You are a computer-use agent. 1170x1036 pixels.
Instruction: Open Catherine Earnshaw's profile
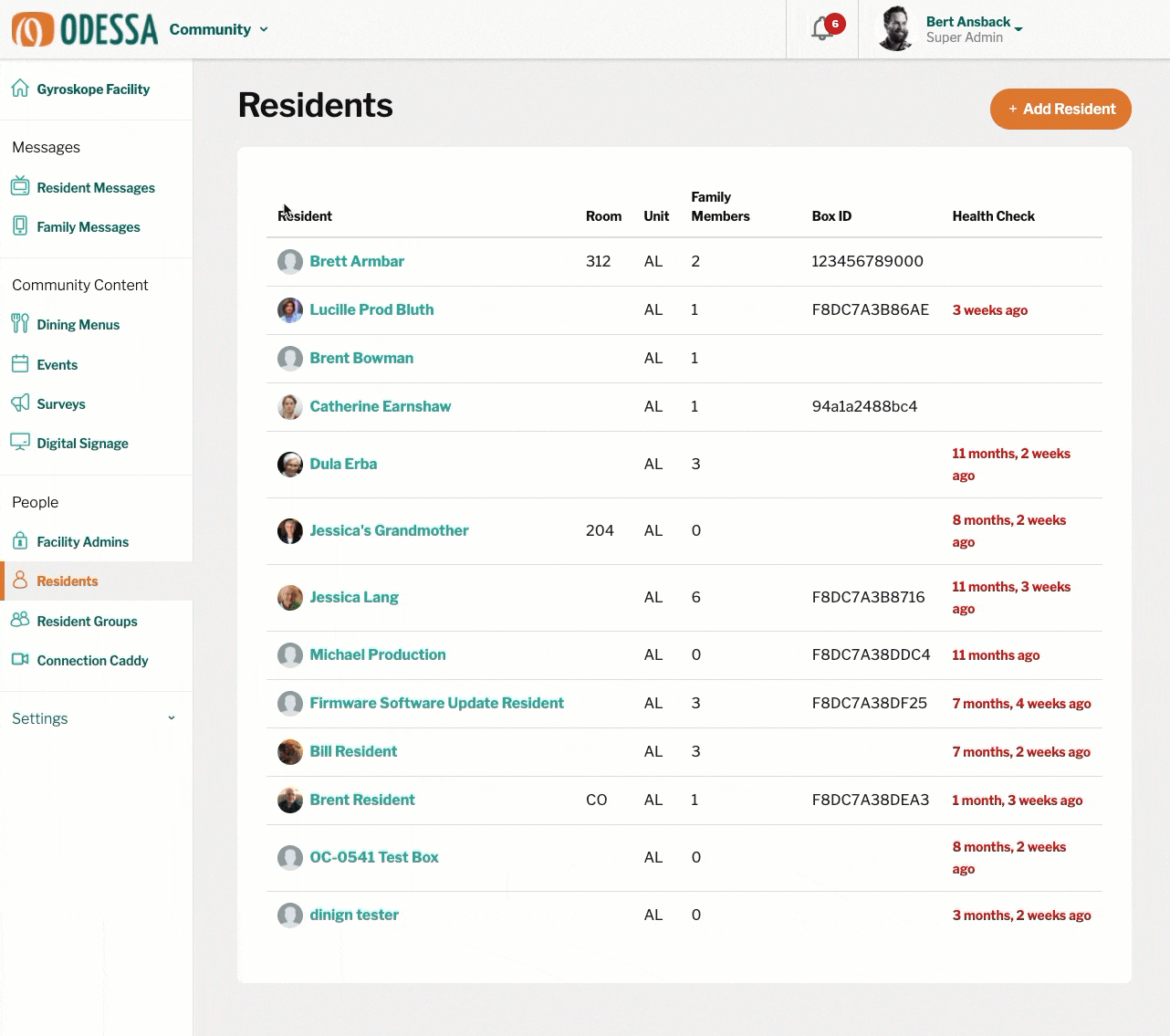point(381,406)
